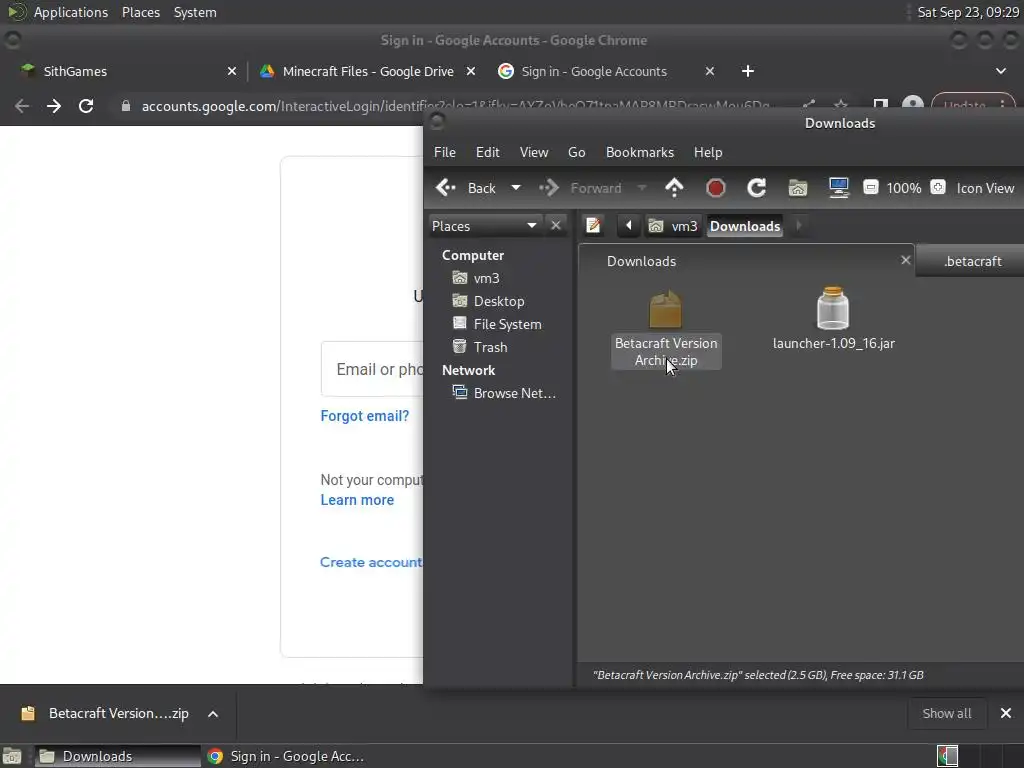Screen dimensions: 1024x768
Task: Click the red Stop loading icon
Action: coord(716,188)
